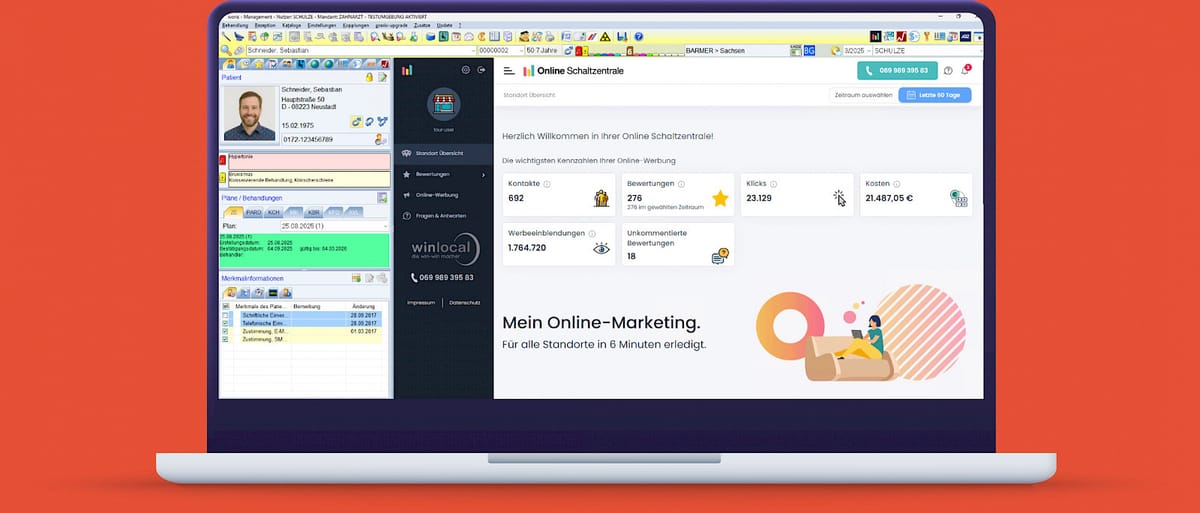Click the info icon next to Klicks
Image resolution: width=1200 pixels, height=513 pixels.
774,184
